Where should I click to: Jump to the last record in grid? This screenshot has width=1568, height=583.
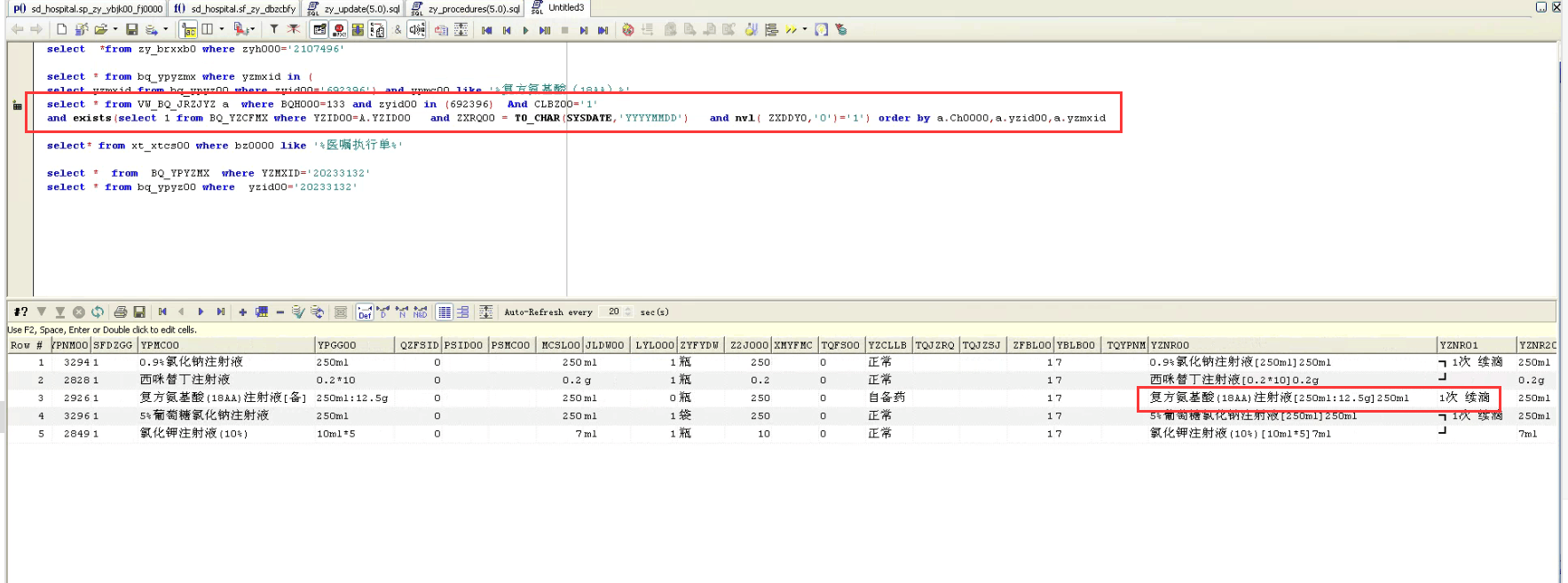pyautogui.click(x=221, y=312)
